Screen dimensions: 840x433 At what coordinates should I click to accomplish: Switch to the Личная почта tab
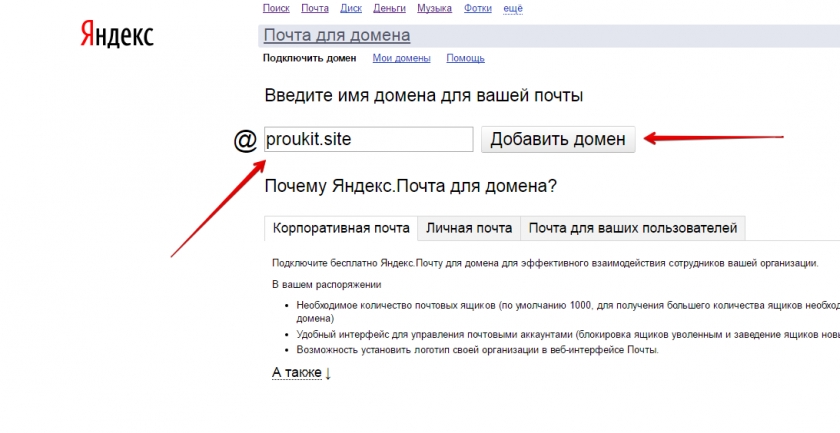click(x=469, y=228)
